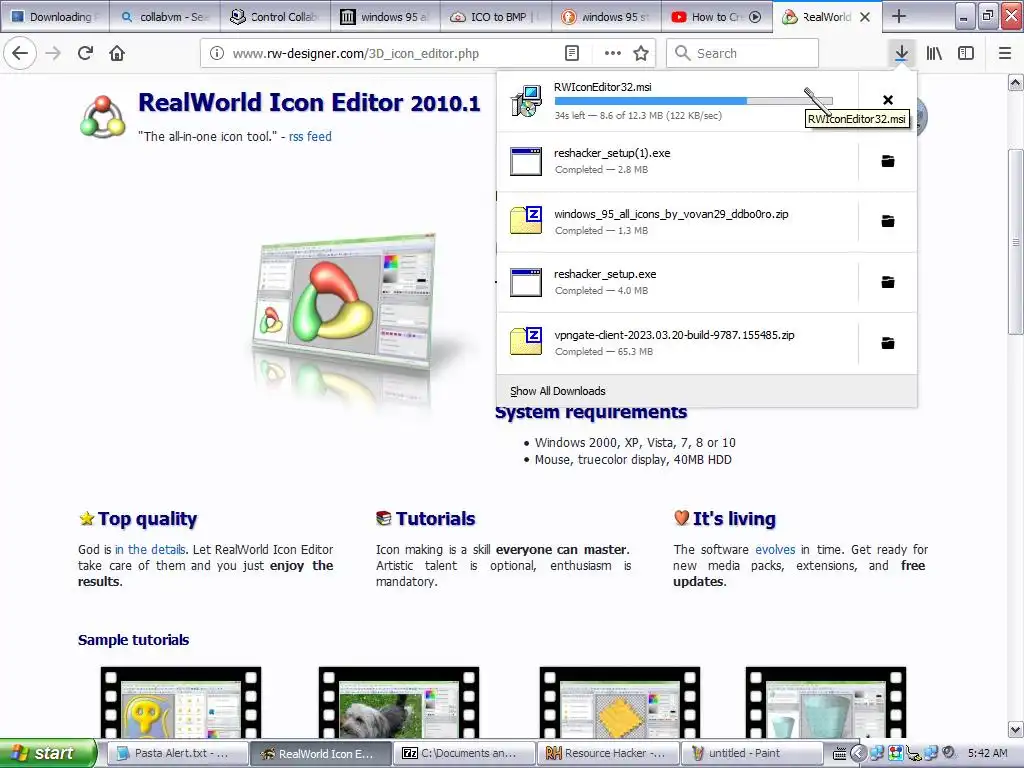This screenshot has width=1024, height=768.
Task: Select the vpngate-client zip download entry
Action: pos(677,344)
